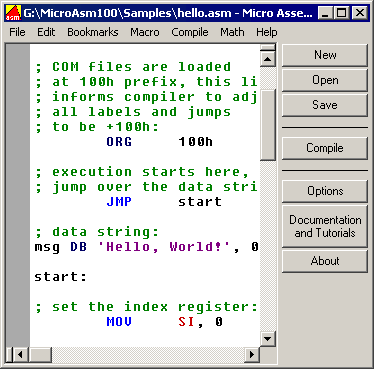
Task: Open the Compile menu
Action: (190, 32)
